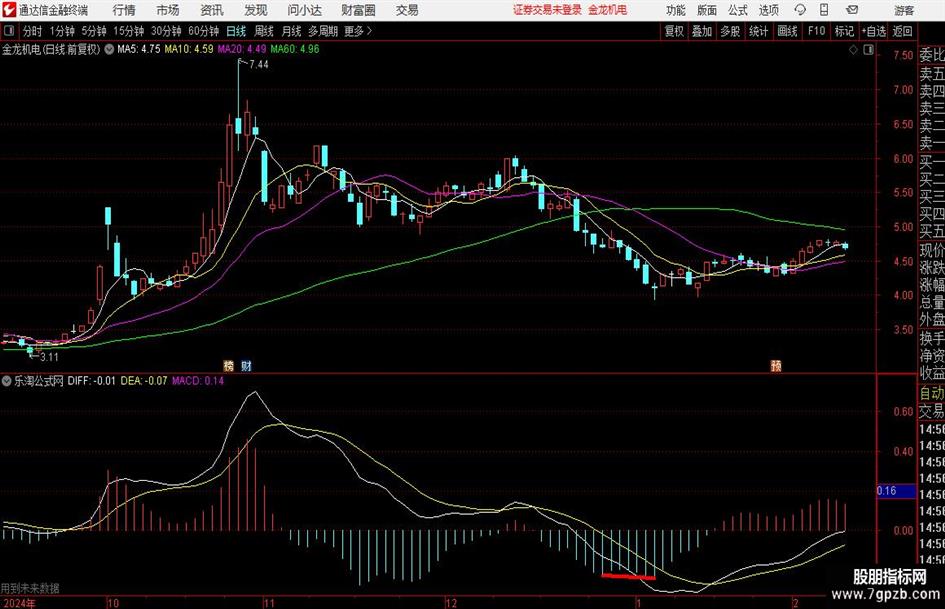Open the 发现 menu

click(256, 10)
